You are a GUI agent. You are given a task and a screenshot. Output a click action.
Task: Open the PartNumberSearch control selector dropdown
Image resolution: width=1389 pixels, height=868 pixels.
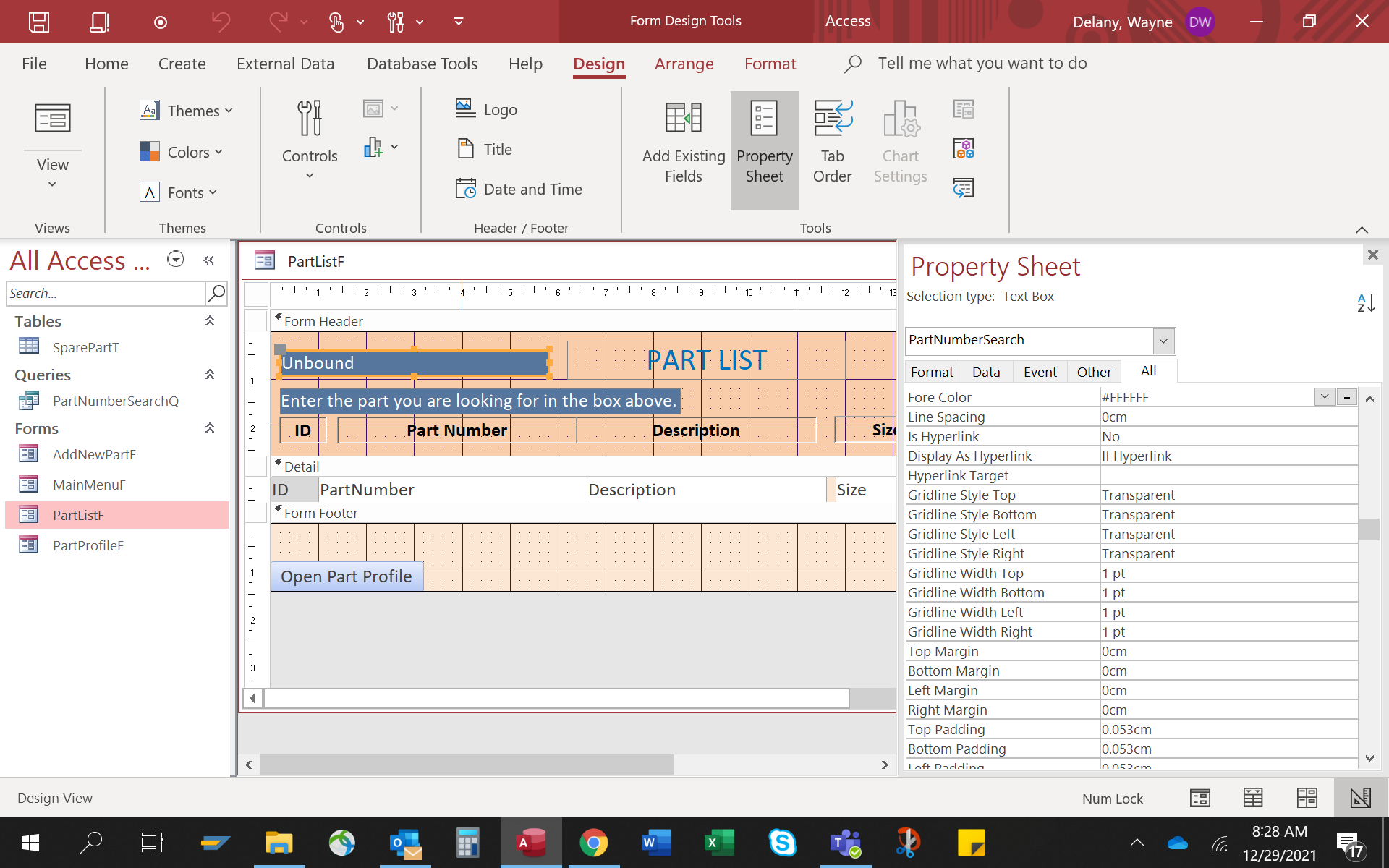pyautogui.click(x=1163, y=341)
